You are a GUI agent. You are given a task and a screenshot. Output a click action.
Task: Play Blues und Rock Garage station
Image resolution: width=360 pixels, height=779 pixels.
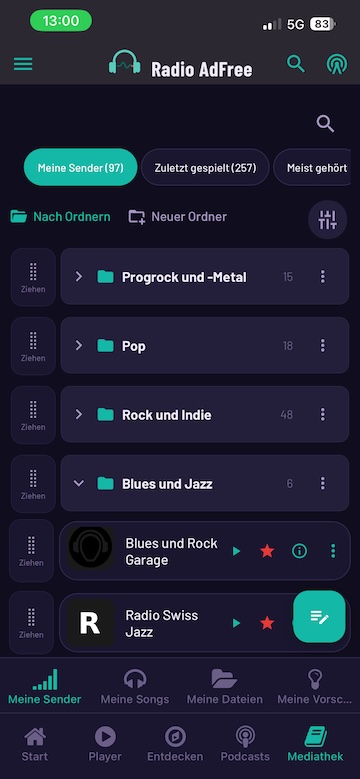click(236, 551)
